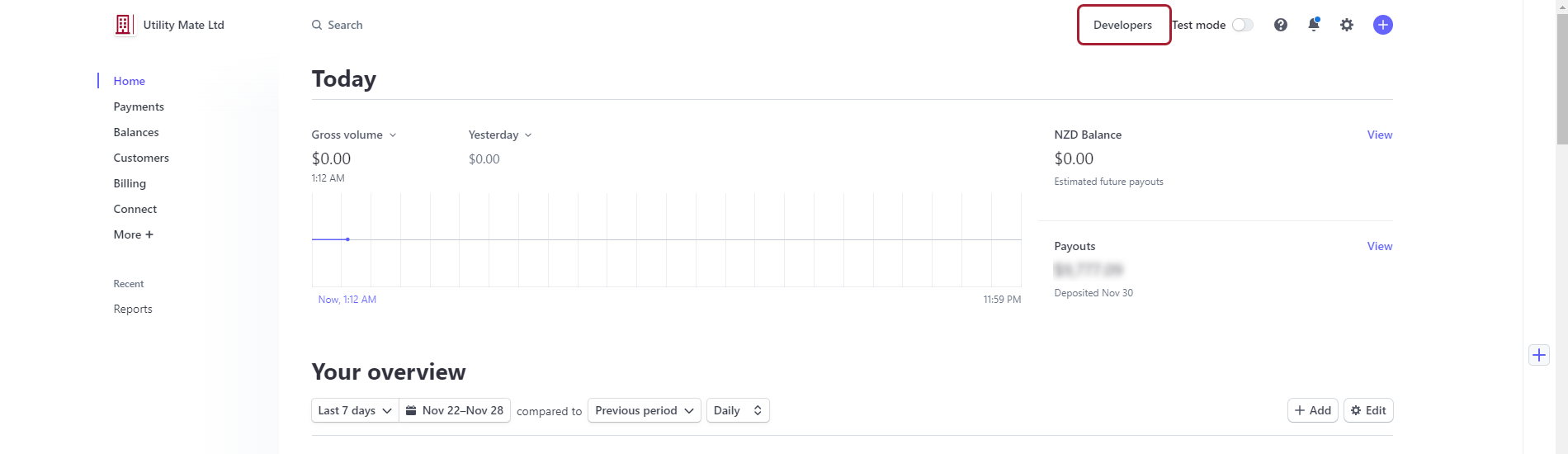Open notifications bell icon
The image size is (1568, 454).
click(1314, 25)
